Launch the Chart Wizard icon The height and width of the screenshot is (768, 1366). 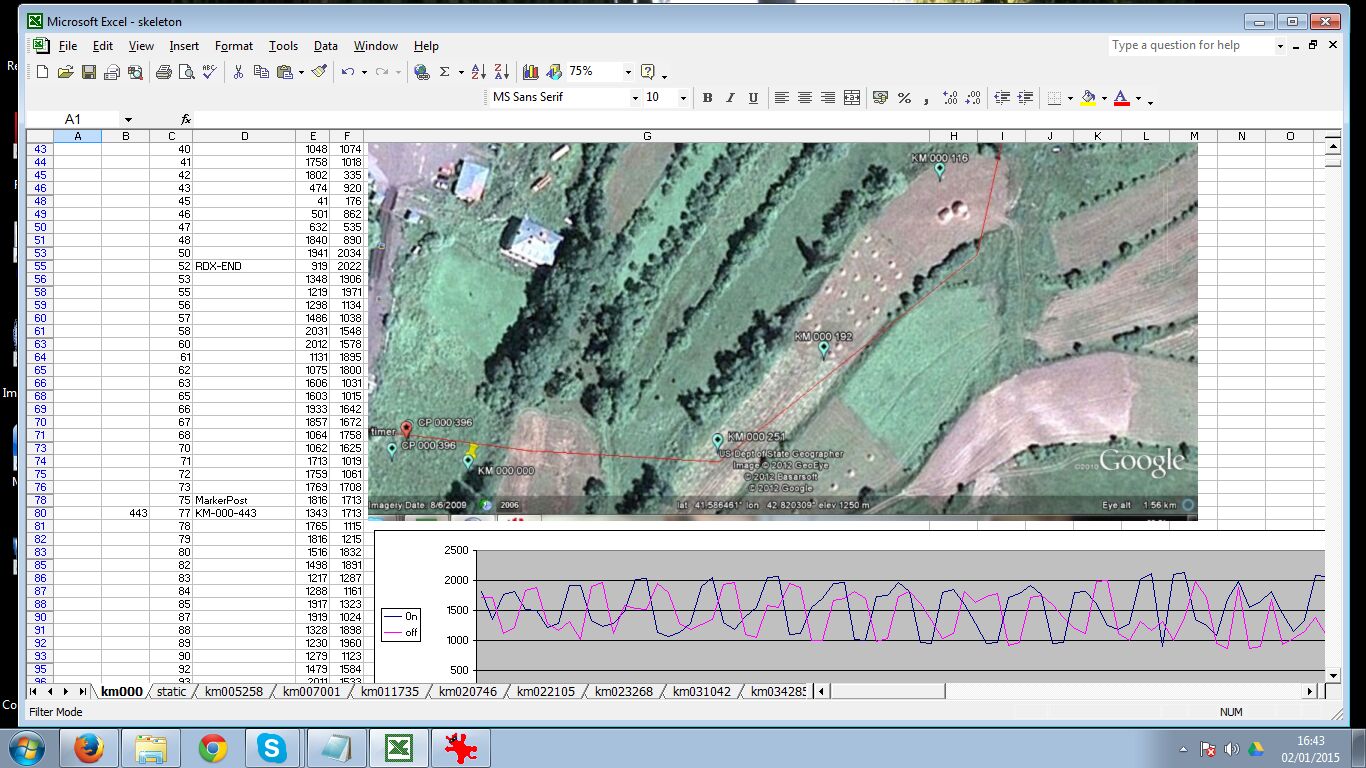(530, 72)
